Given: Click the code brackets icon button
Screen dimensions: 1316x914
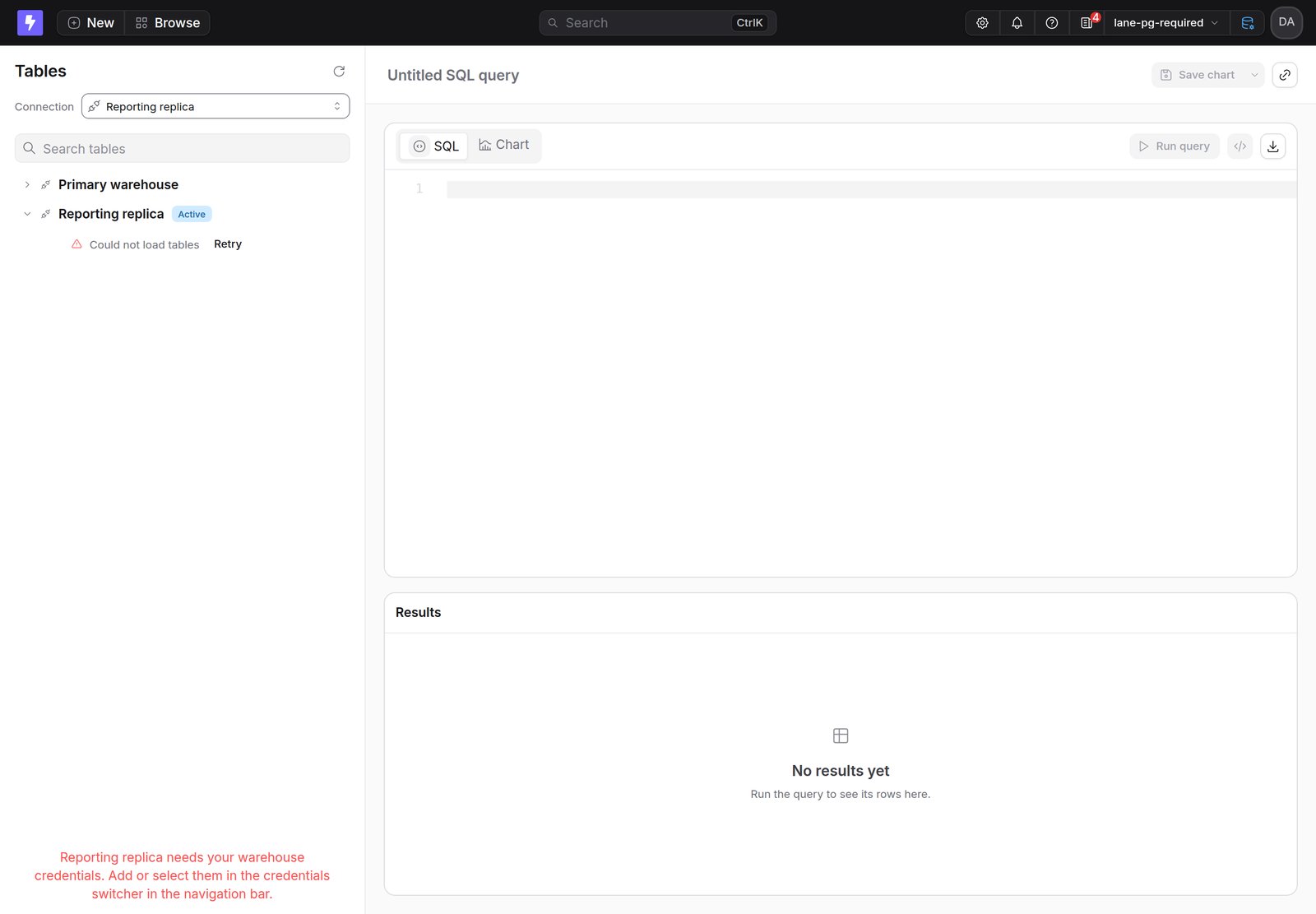Looking at the screenshot, I should (1240, 146).
